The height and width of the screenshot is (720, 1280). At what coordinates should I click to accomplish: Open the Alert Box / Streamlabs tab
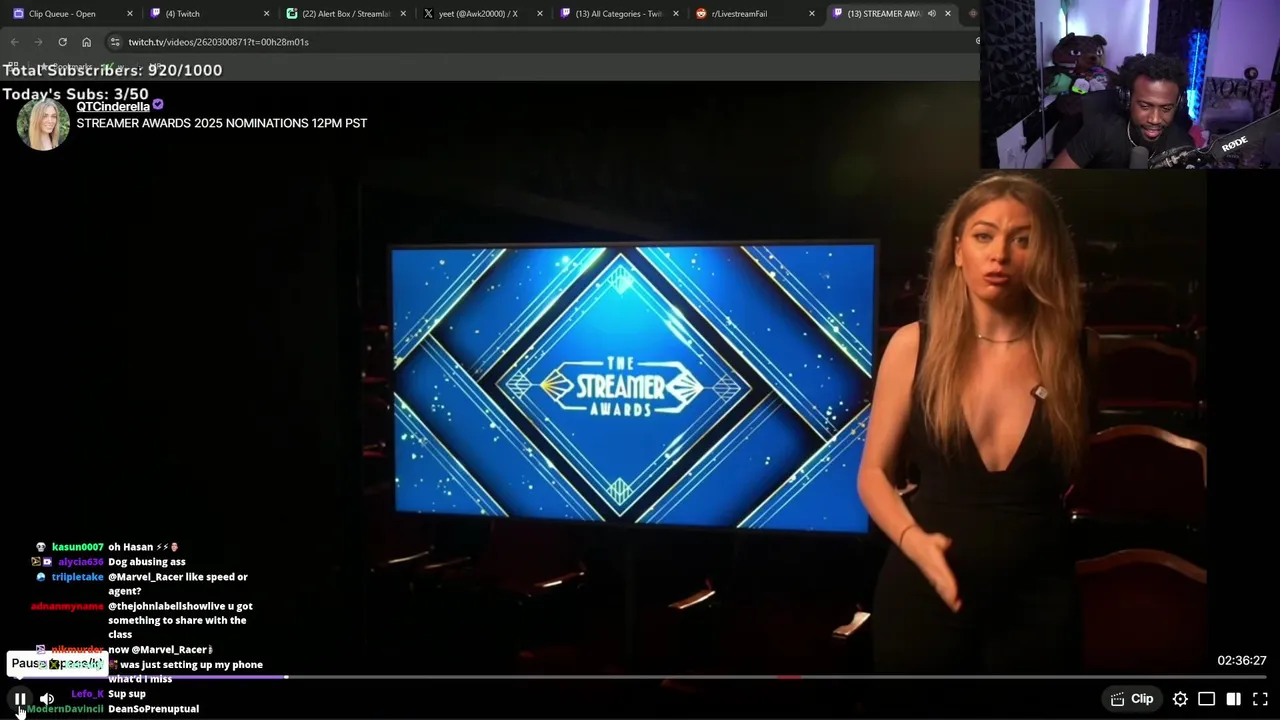(x=344, y=14)
